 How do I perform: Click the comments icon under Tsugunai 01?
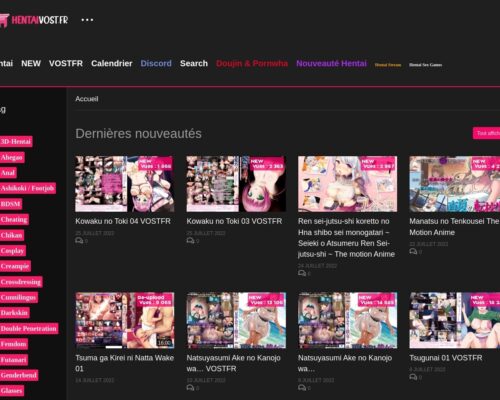coord(413,377)
